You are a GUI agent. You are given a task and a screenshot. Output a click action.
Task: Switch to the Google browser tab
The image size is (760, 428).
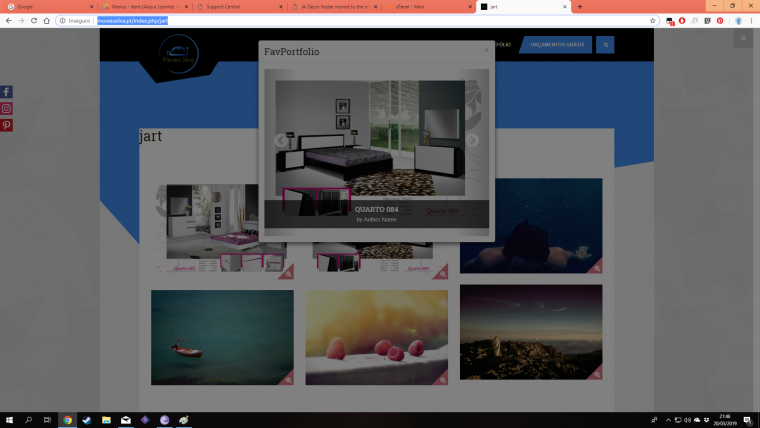pos(48,7)
